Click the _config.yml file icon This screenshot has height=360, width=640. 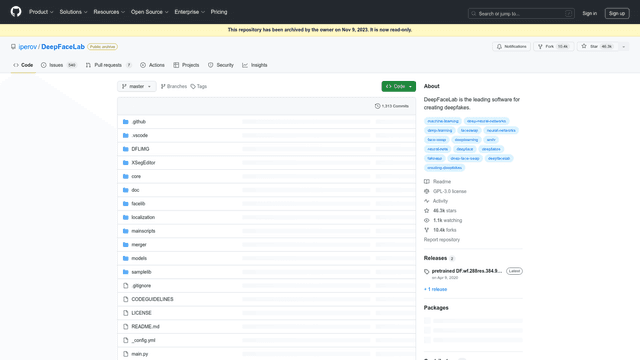[126, 340]
